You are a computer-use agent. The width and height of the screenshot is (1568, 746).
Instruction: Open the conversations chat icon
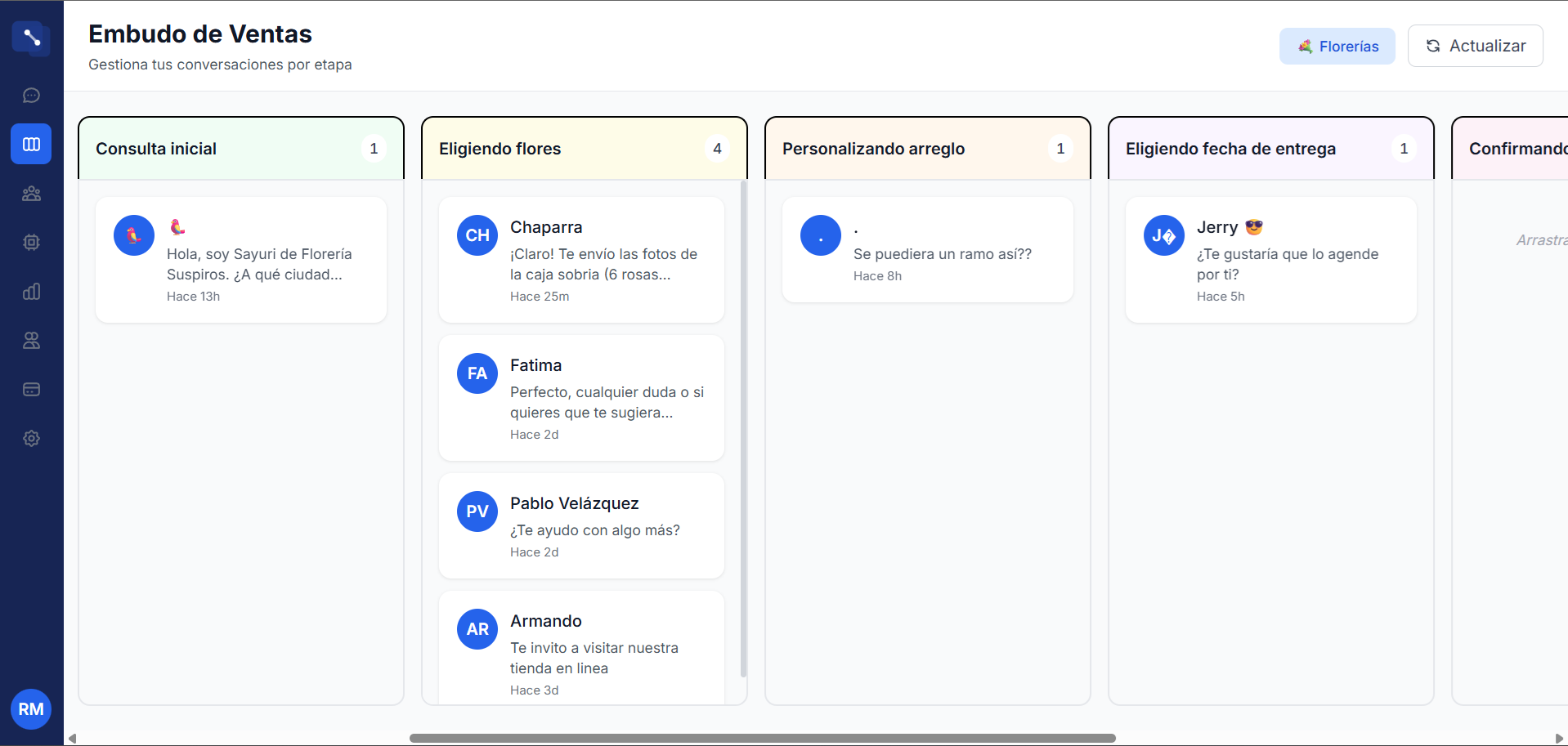[x=31, y=96]
